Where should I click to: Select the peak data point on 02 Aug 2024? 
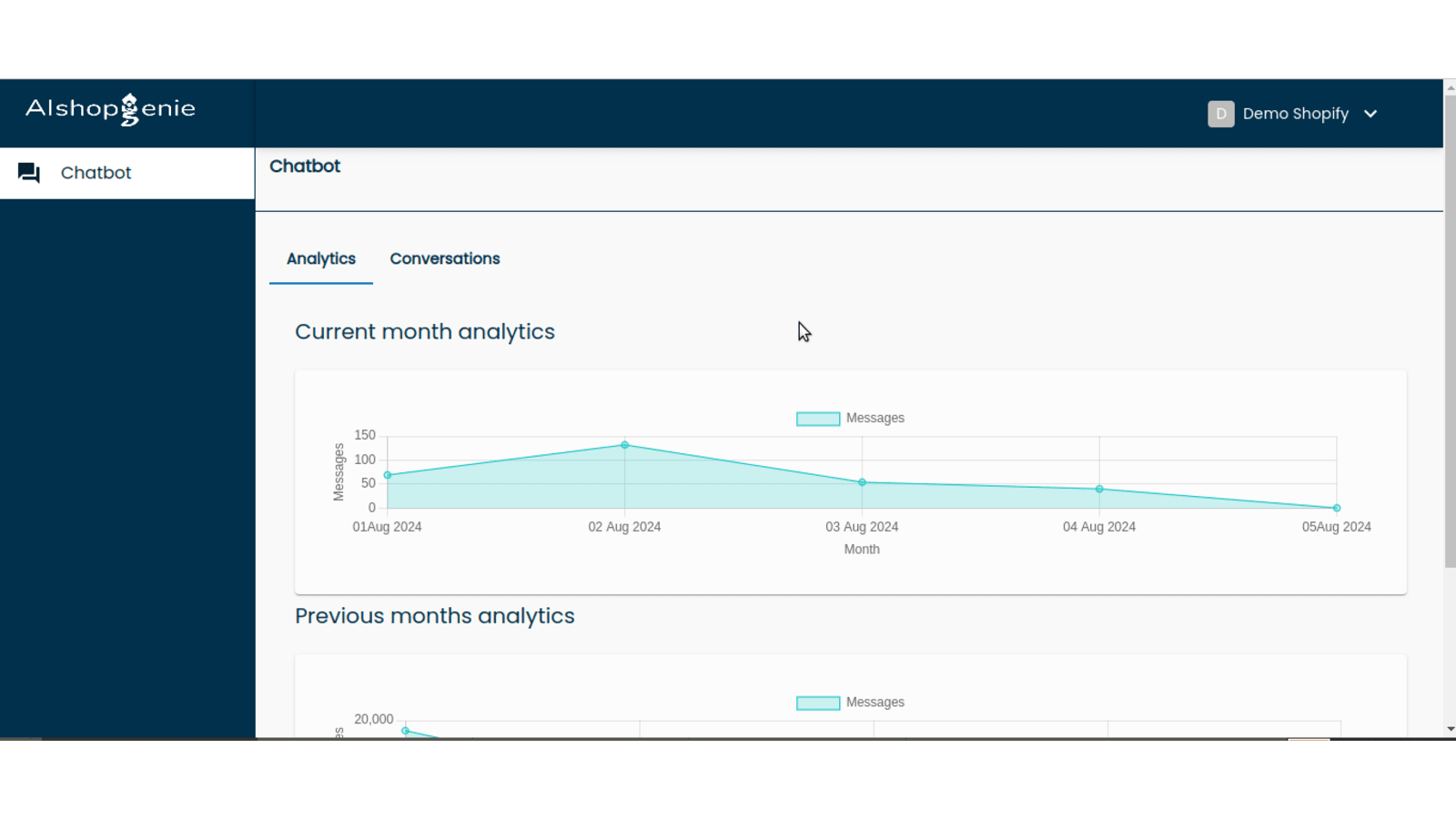624,445
